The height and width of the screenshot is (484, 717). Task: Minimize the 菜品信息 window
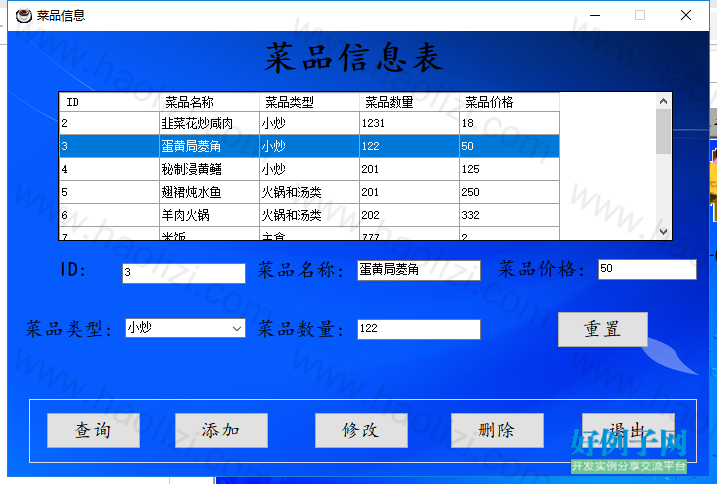[x=595, y=16]
